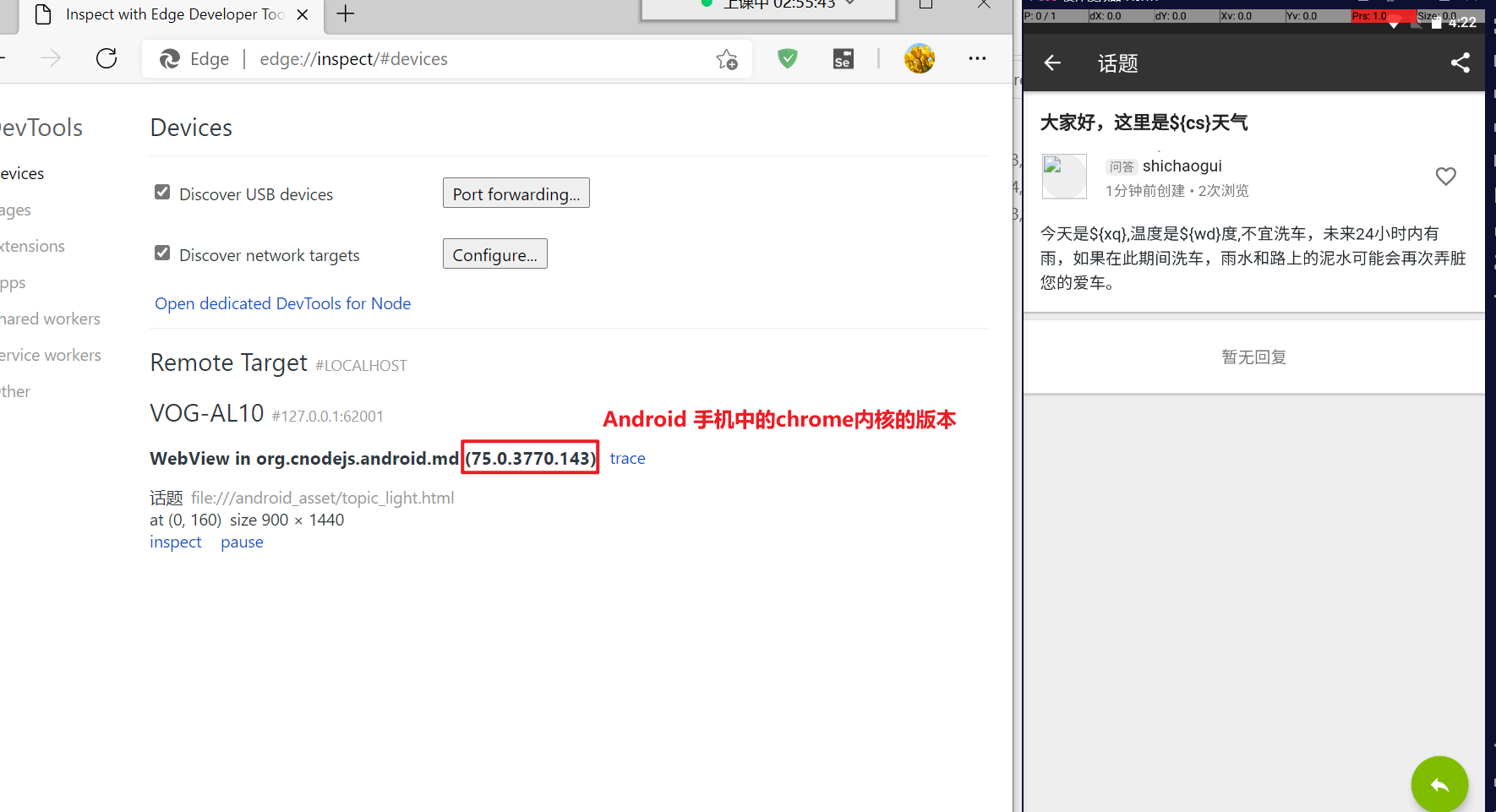Viewport: 1496px width, 812px height.
Task: Open the dropdown arrow beside the timer
Action: point(850,4)
